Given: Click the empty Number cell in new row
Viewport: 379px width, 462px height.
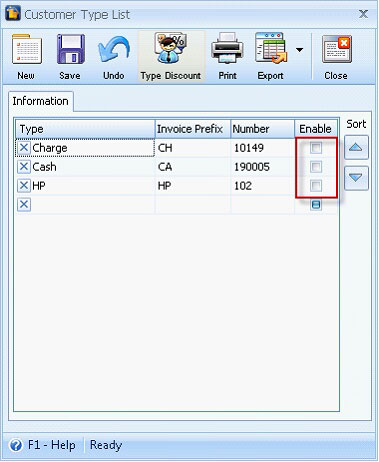Looking at the screenshot, I should tap(263, 205).
